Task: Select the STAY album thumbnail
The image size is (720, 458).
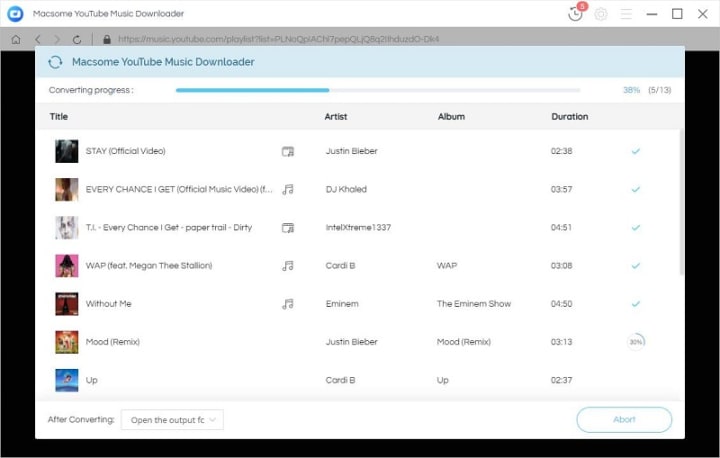Action: coord(67,151)
